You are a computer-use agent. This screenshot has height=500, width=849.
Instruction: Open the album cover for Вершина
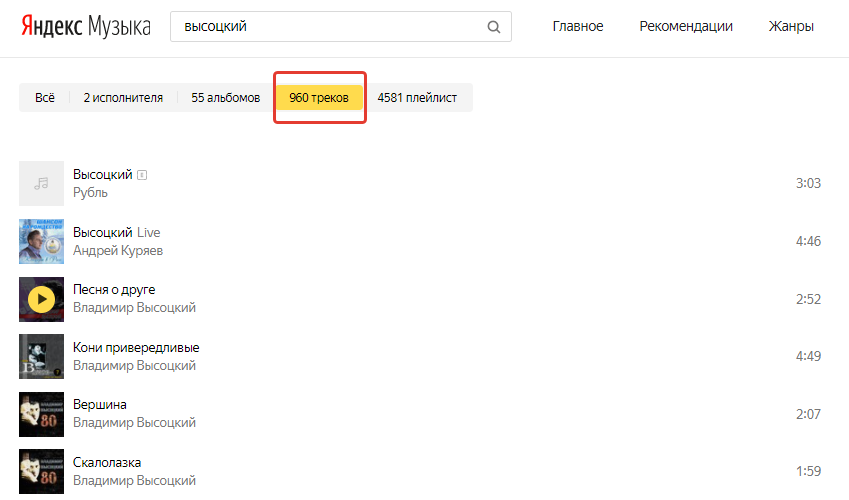click(41, 414)
